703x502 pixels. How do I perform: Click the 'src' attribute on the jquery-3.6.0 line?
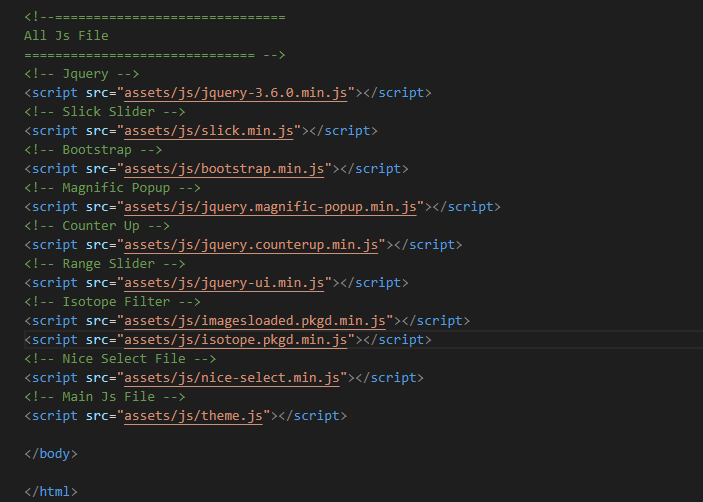coord(97,93)
